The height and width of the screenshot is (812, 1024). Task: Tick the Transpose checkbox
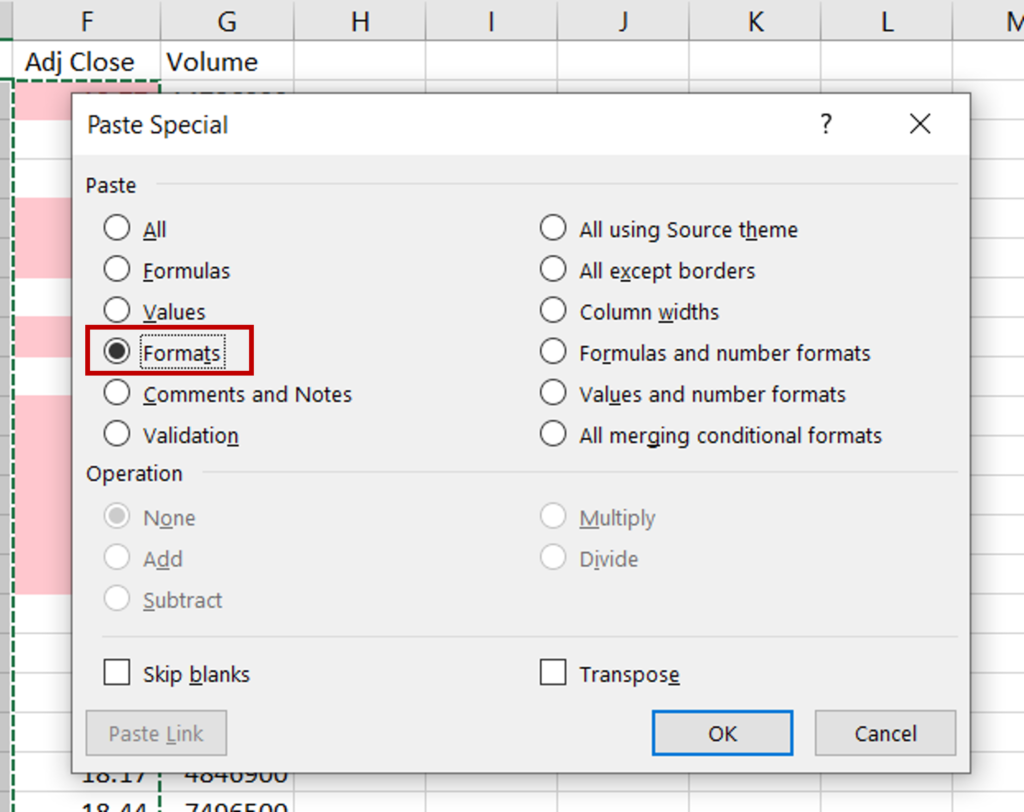(553, 672)
